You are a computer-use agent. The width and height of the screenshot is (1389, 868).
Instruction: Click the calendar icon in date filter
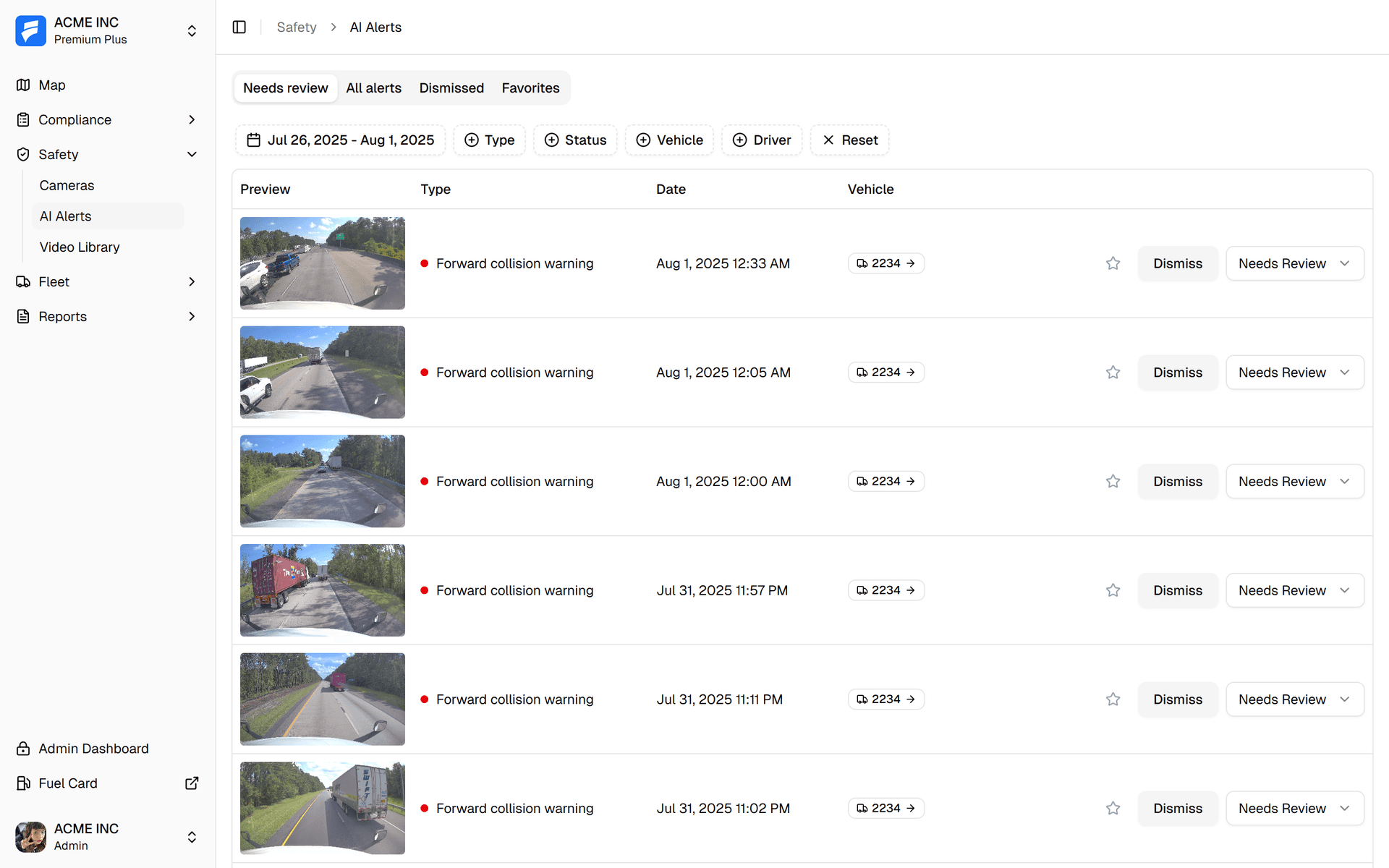253,140
